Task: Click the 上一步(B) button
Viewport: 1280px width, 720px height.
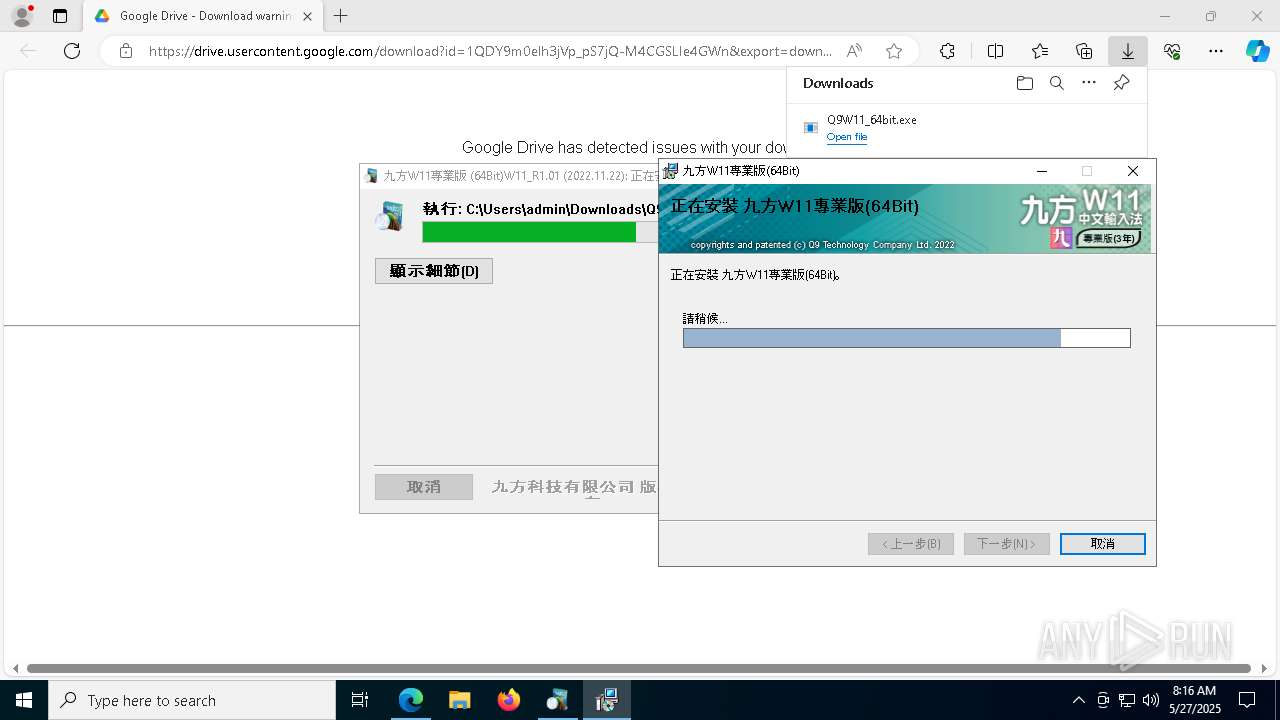Action: [x=911, y=544]
